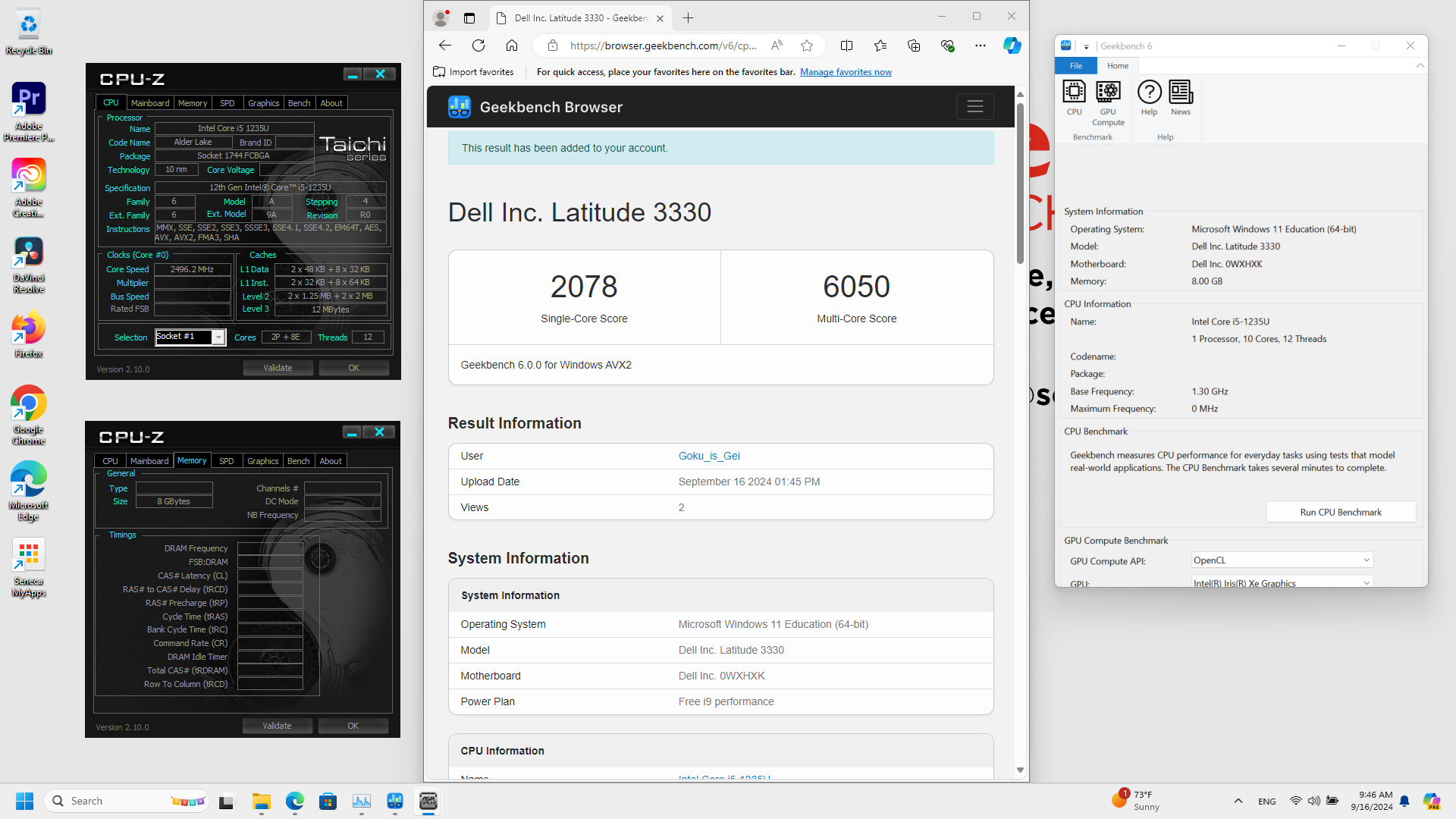
Task: Open SPD tab in bottom CPU-Z window
Action: tap(226, 461)
